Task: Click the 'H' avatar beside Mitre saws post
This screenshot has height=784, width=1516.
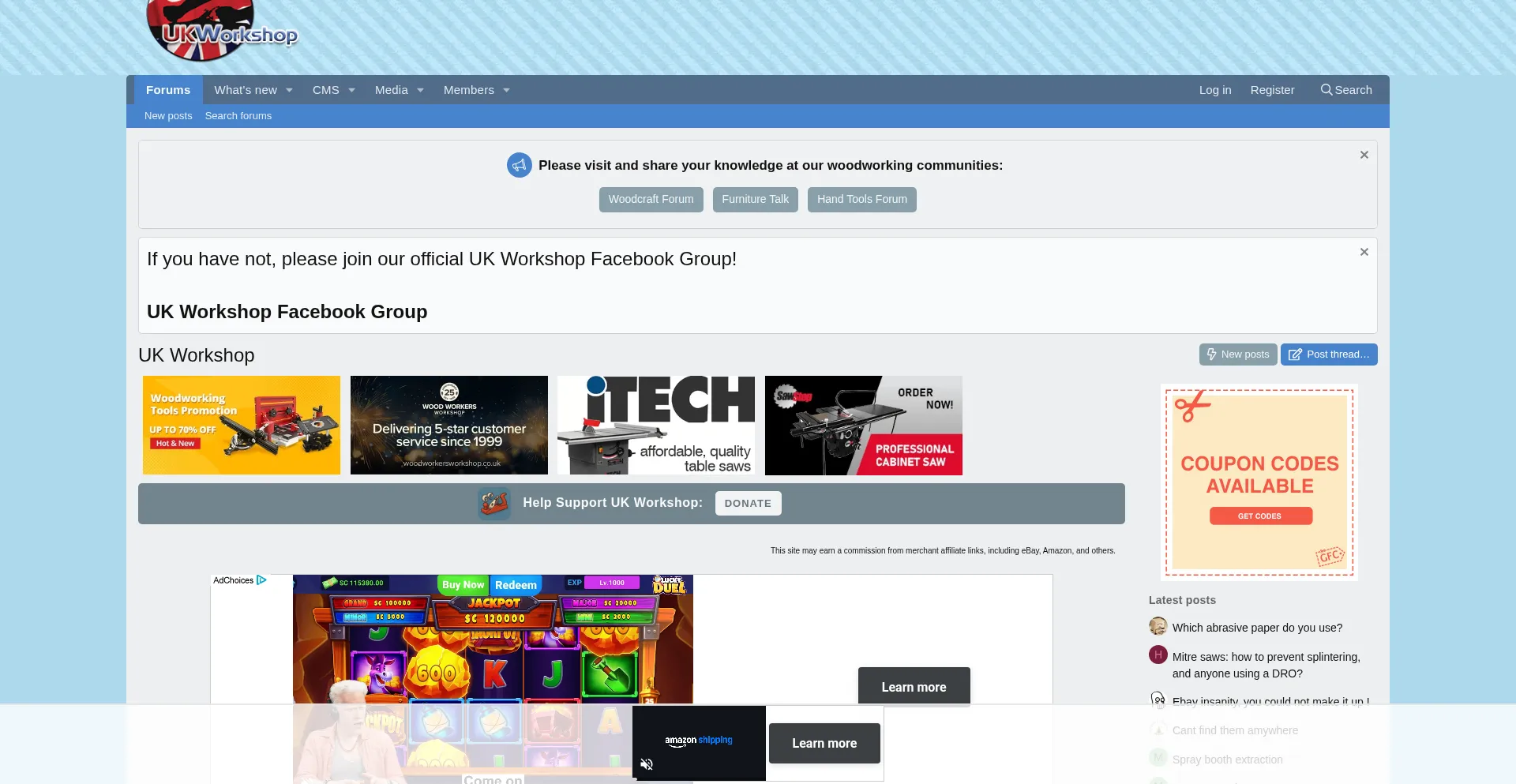Action: tap(1158, 655)
